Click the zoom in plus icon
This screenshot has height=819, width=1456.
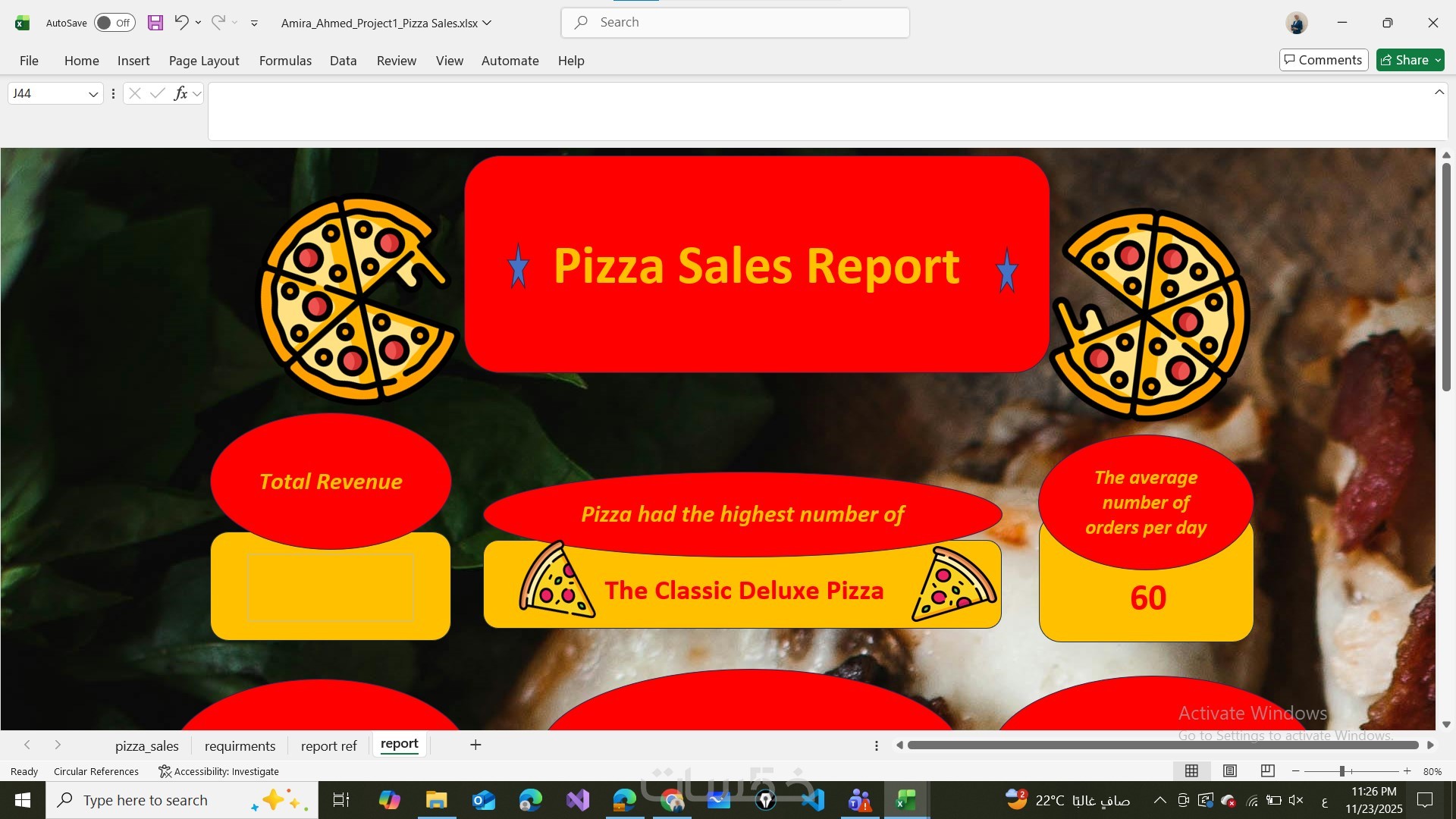click(x=1407, y=770)
